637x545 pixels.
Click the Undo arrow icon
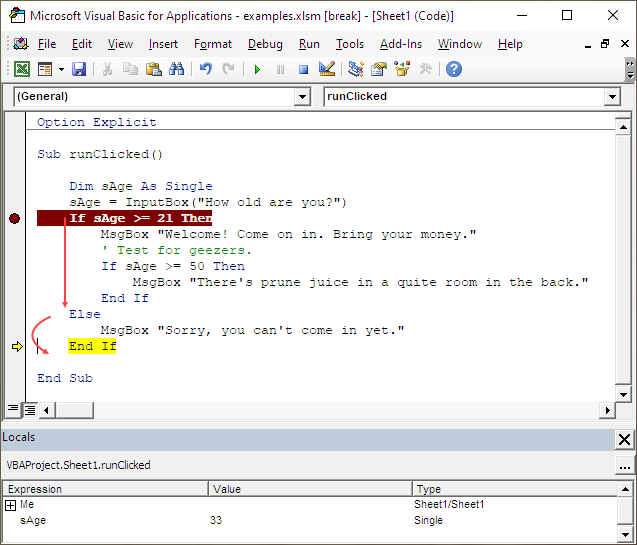coord(206,69)
